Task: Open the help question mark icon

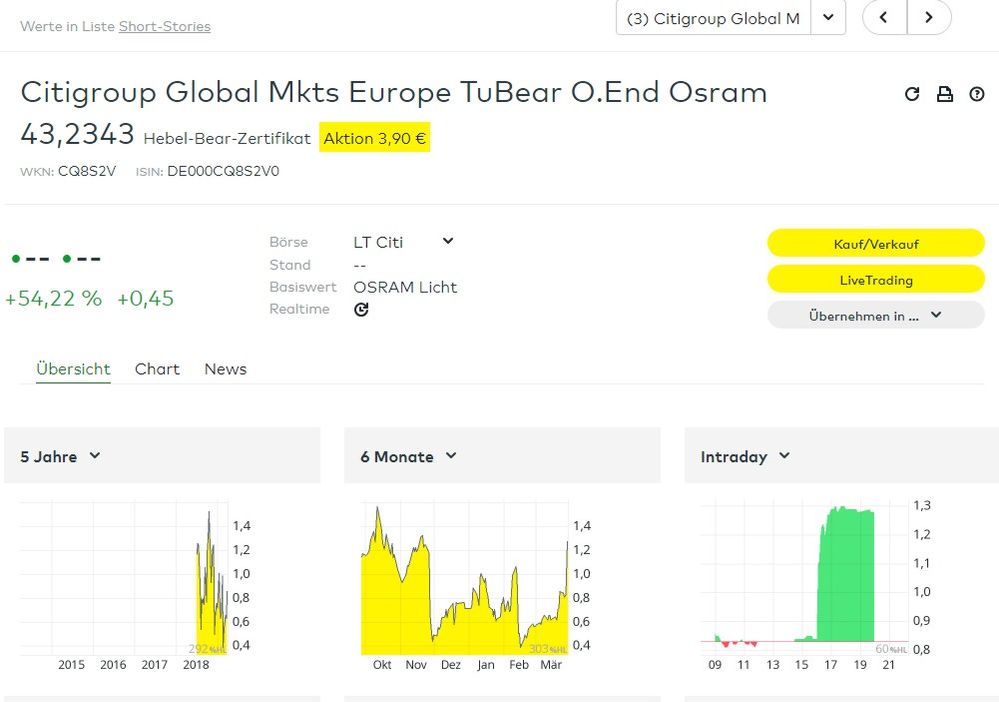Action: [x=977, y=94]
